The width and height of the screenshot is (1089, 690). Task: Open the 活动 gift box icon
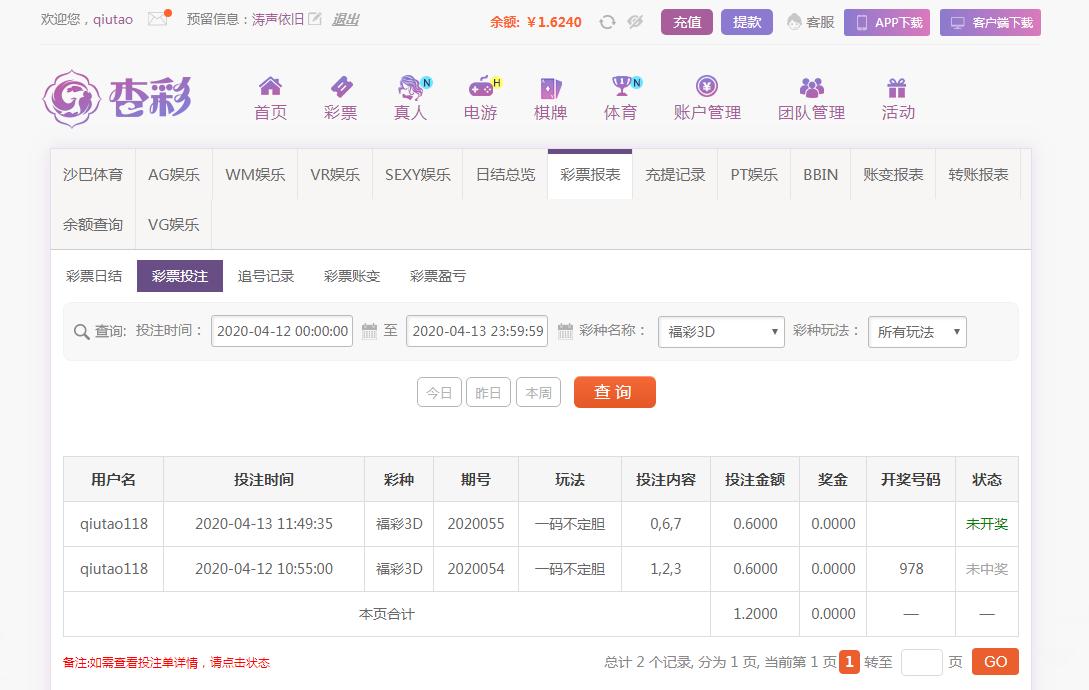point(897,87)
